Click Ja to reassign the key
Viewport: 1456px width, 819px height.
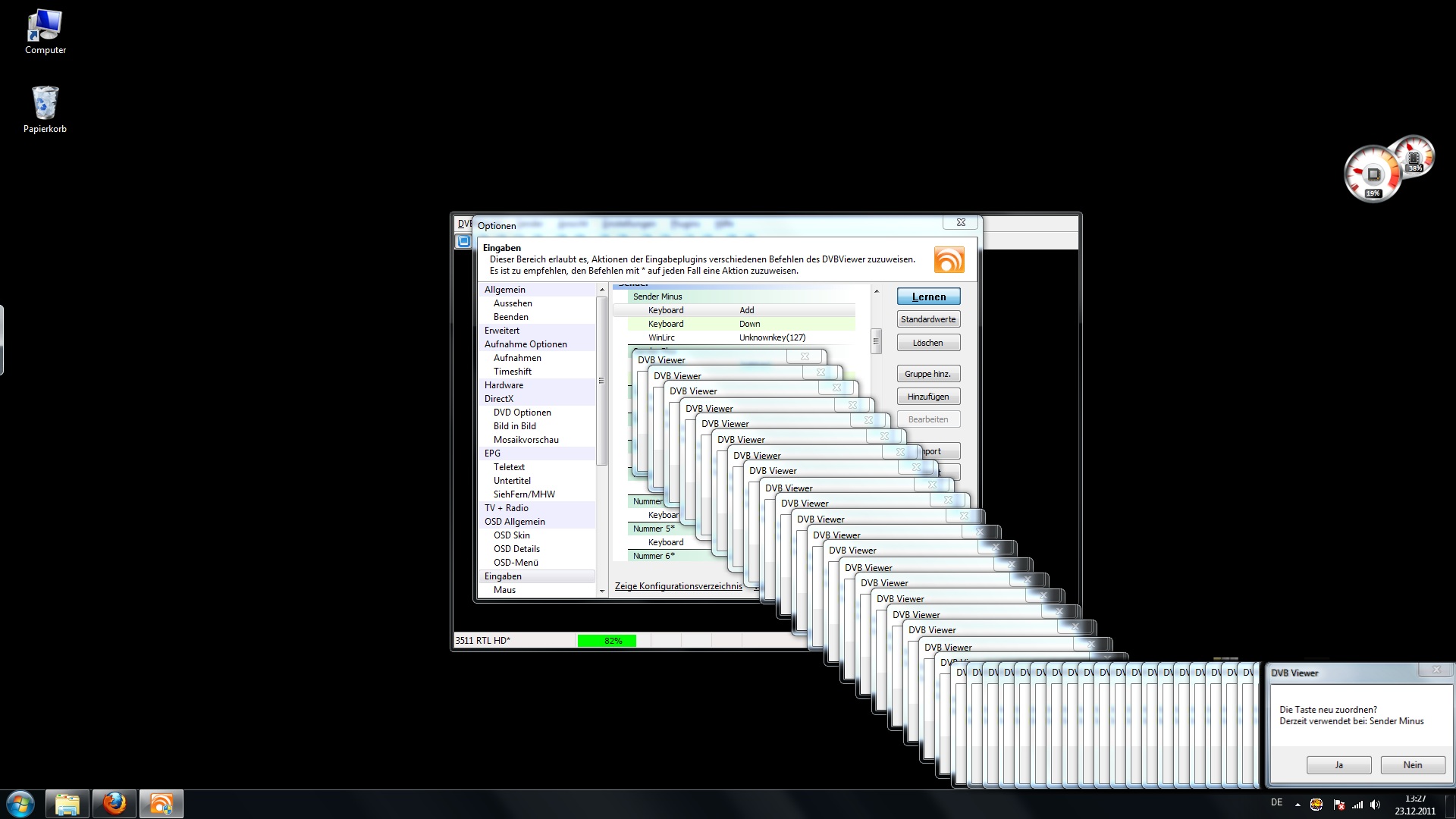click(1338, 765)
